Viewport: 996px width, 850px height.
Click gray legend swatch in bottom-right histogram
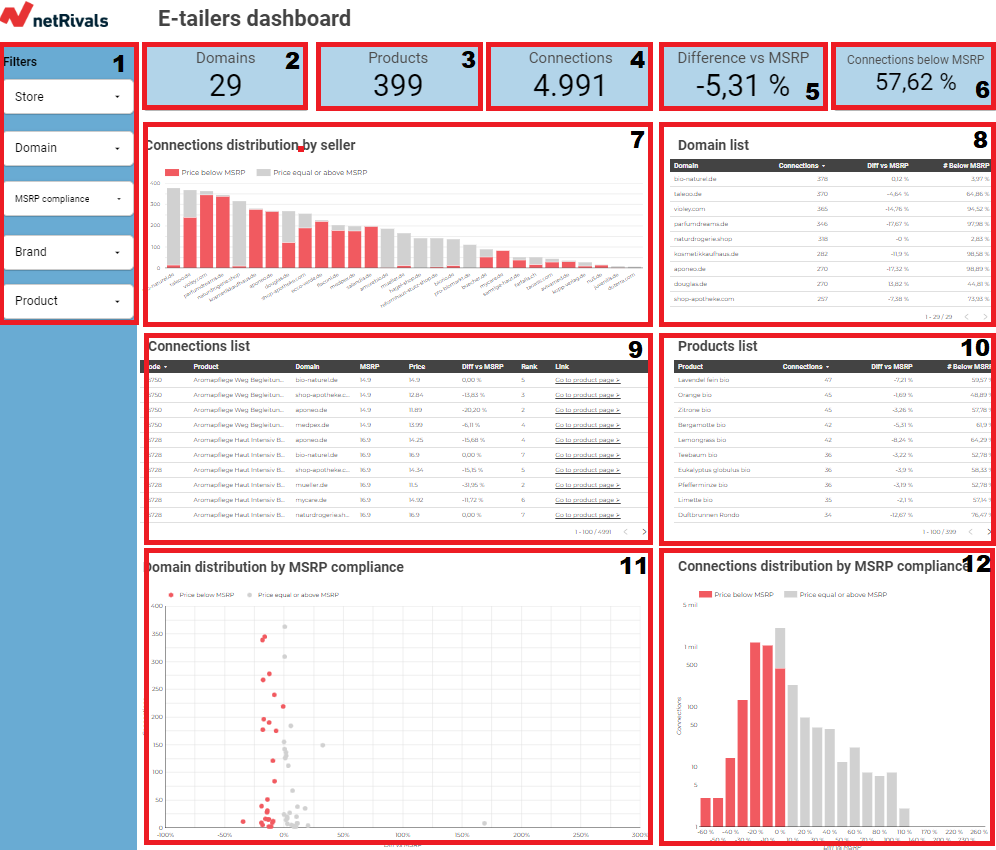click(790, 595)
